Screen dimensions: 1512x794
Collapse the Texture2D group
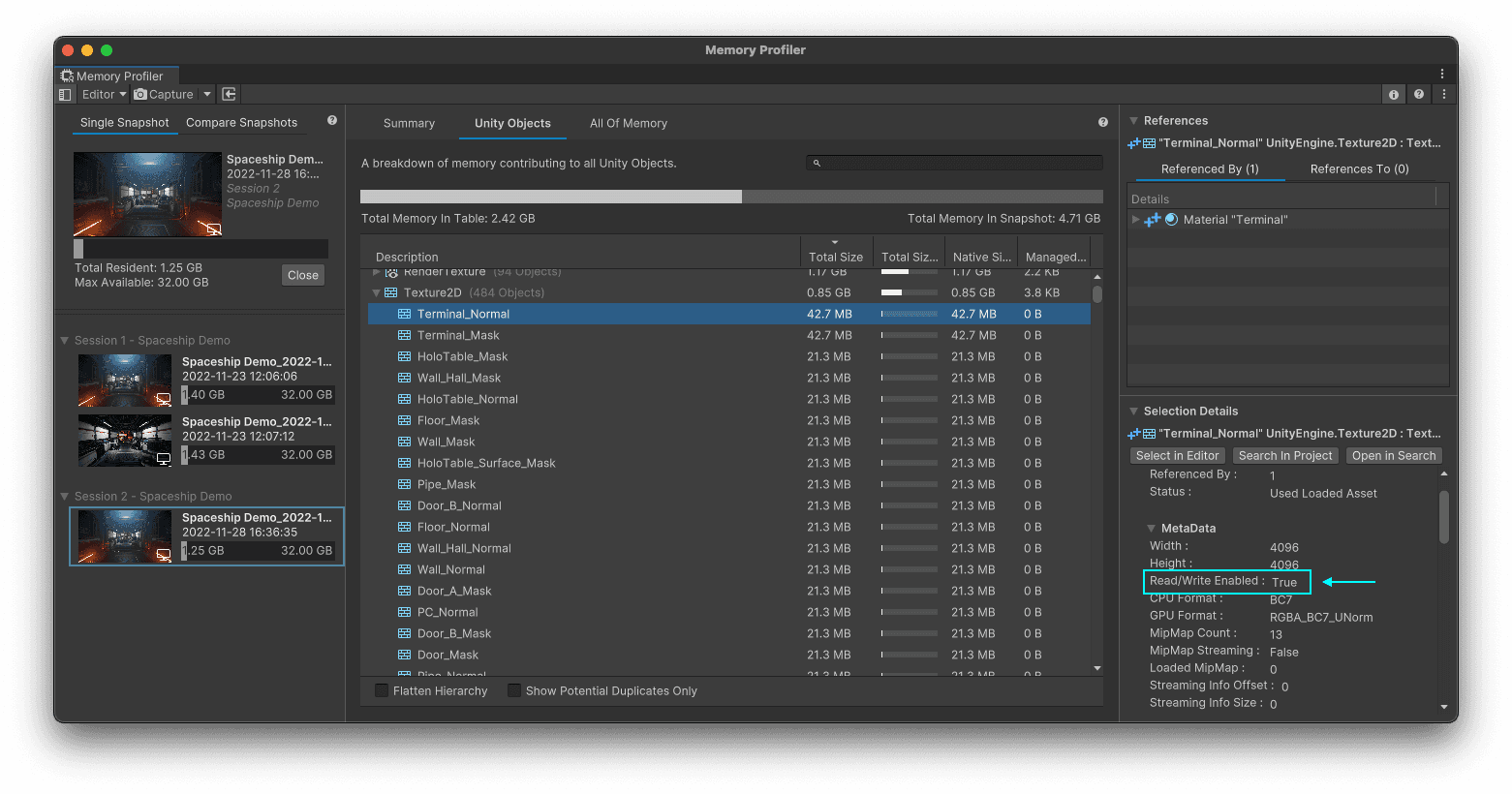[376, 292]
